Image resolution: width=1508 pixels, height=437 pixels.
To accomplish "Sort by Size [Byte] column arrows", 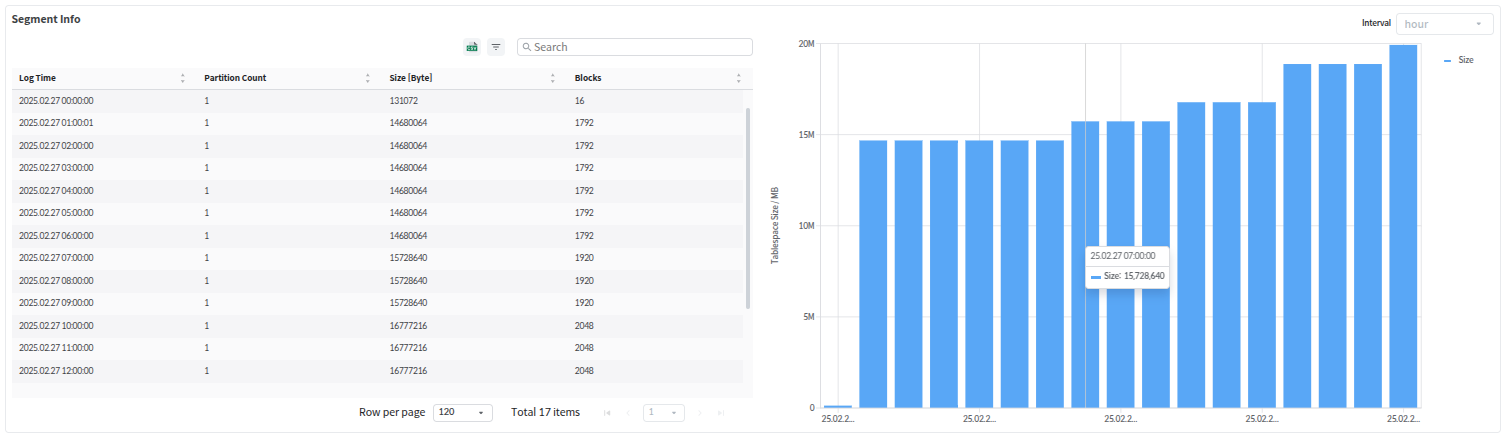I will click(553, 78).
